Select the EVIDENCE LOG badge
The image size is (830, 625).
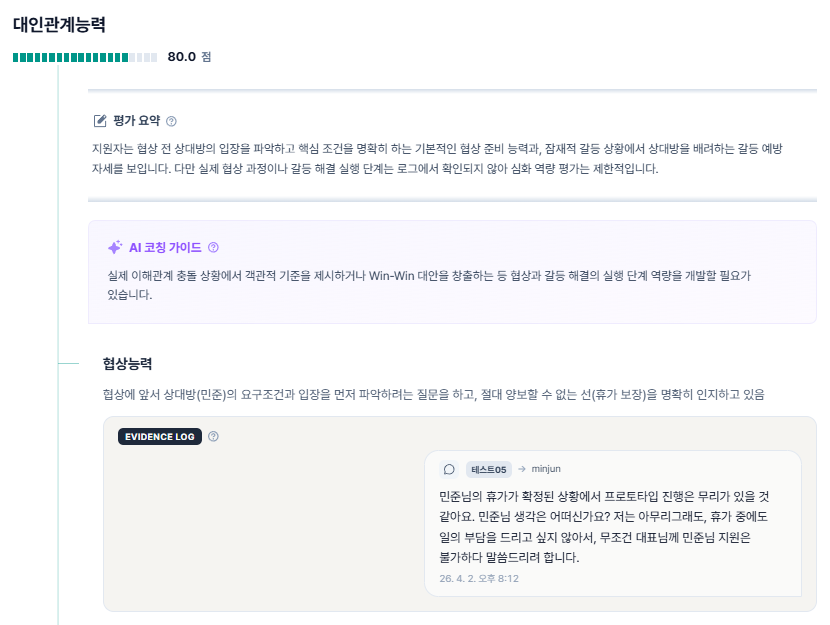160,436
